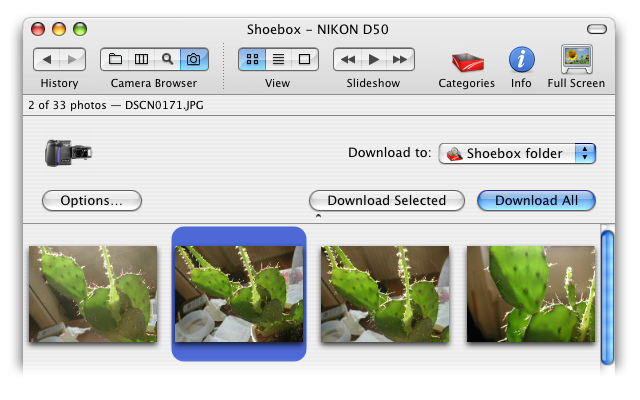Screen dimensions: 640x400
Task: Click the History forward arrow
Action: pos(73,60)
